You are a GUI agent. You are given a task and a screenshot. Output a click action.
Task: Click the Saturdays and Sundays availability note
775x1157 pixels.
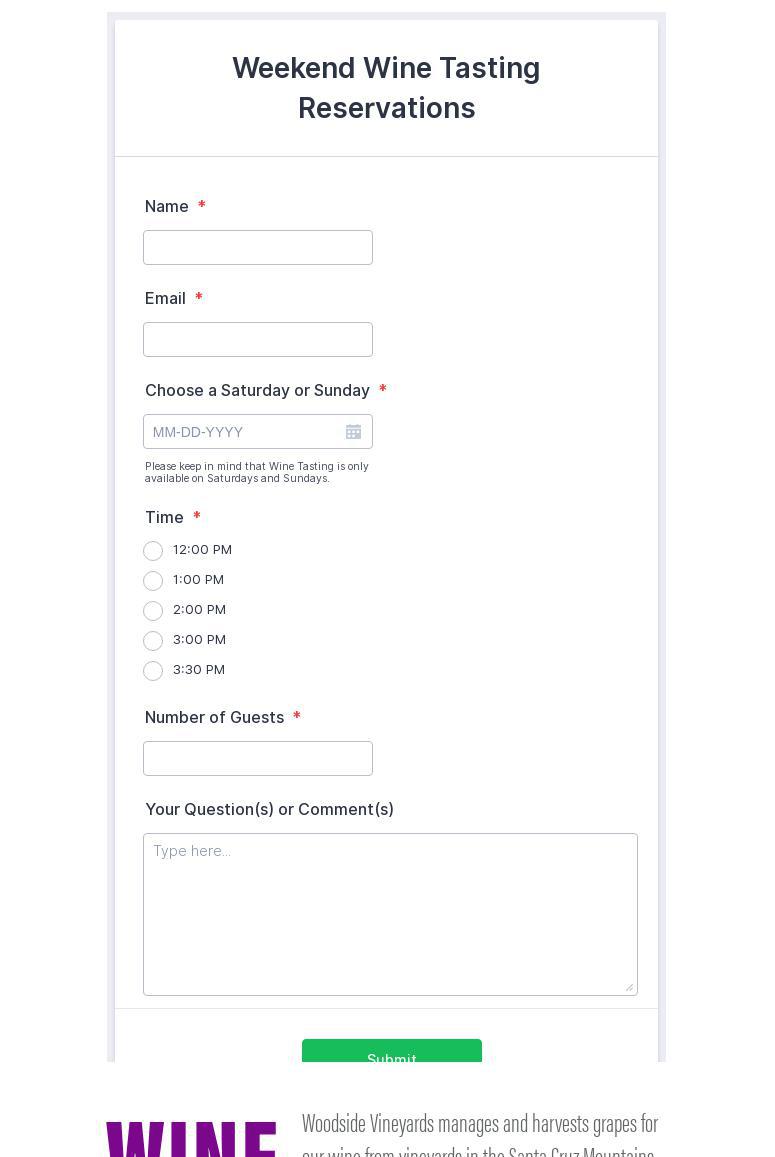(x=257, y=472)
